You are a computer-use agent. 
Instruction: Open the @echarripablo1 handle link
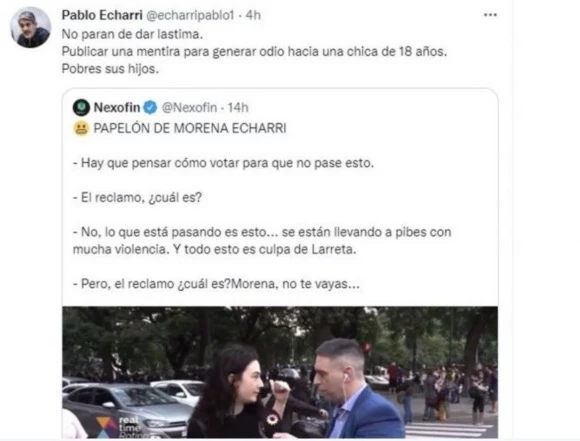tap(190, 15)
